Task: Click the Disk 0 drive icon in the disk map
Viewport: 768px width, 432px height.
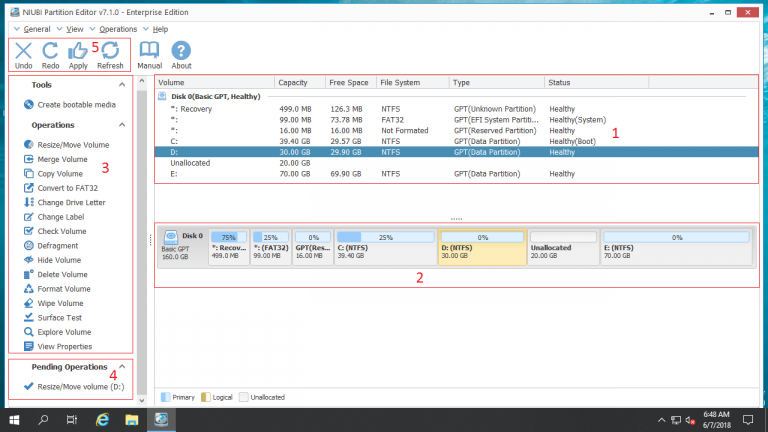Action: (x=170, y=238)
